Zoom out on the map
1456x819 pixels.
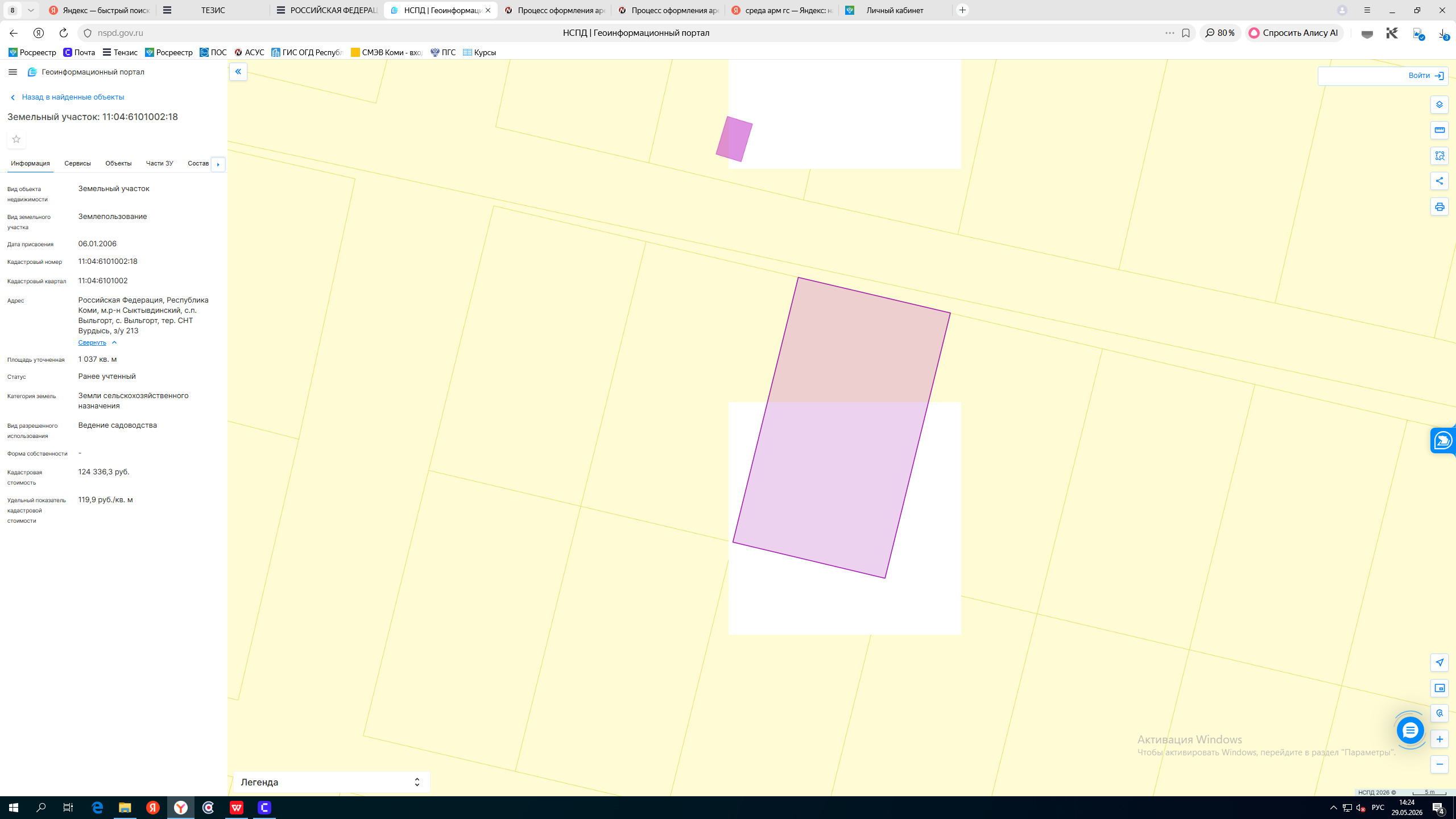tap(1440, 764)
